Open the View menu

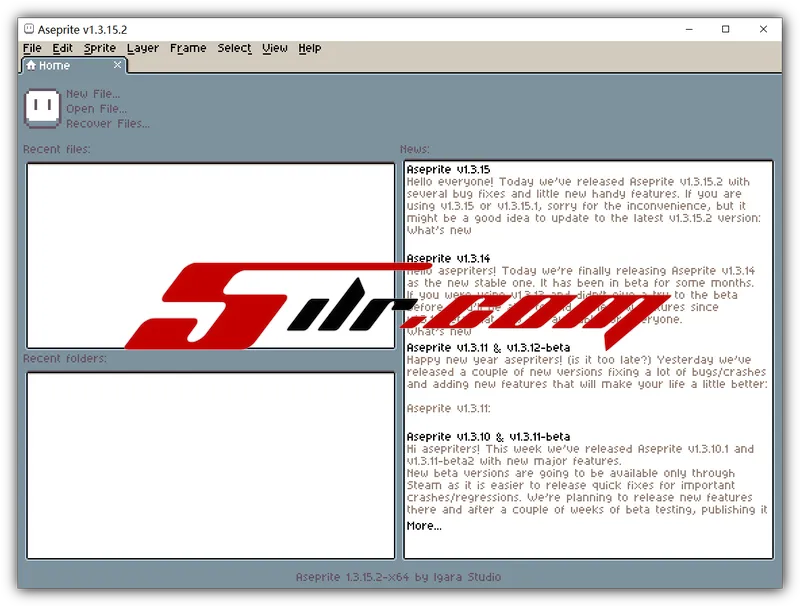click(274, 48)
